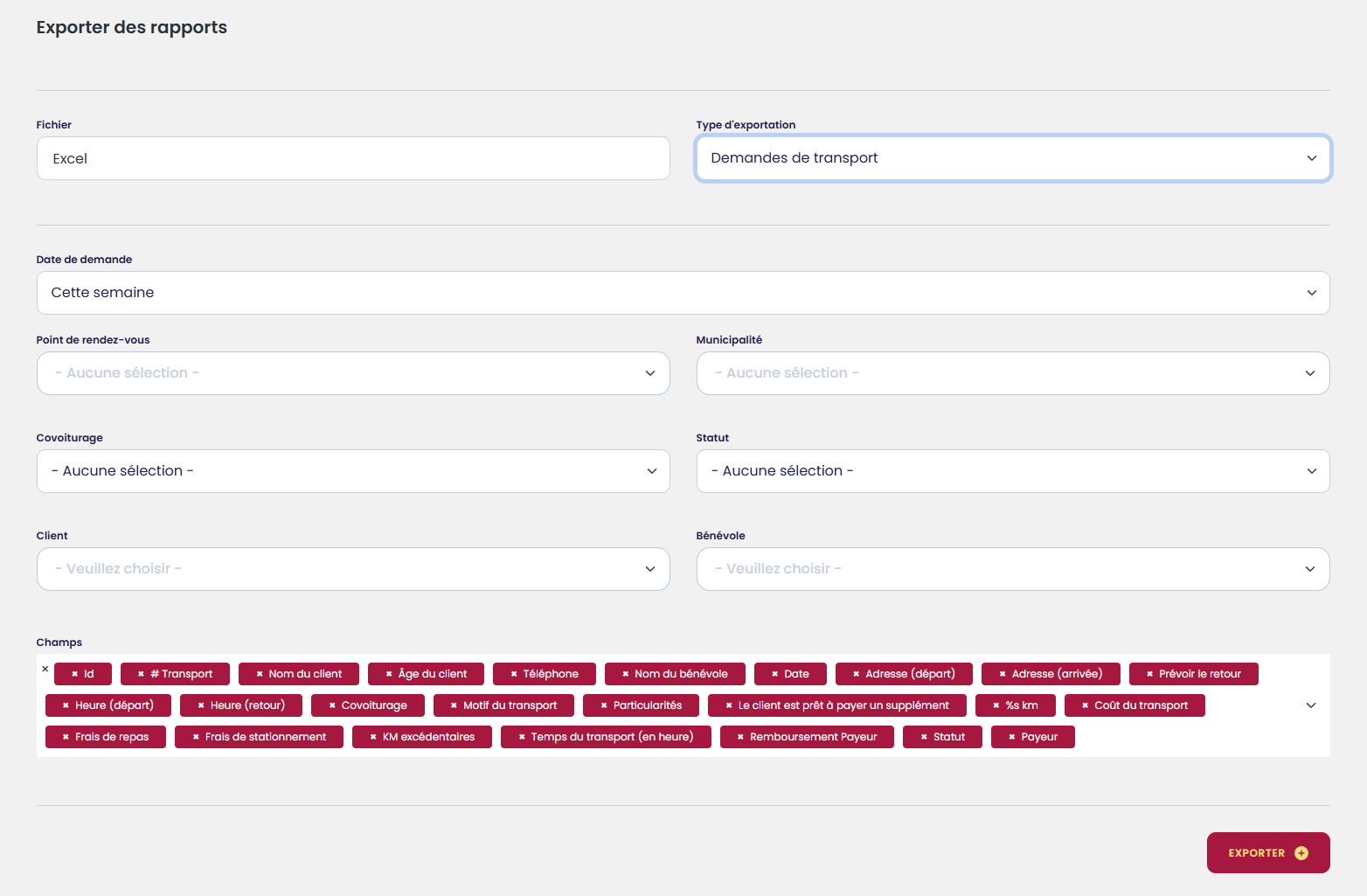The width and height of the screenshot is (1367, 896).
Task: Clear all selected Champs fields
Action: (x=45, y=669)
